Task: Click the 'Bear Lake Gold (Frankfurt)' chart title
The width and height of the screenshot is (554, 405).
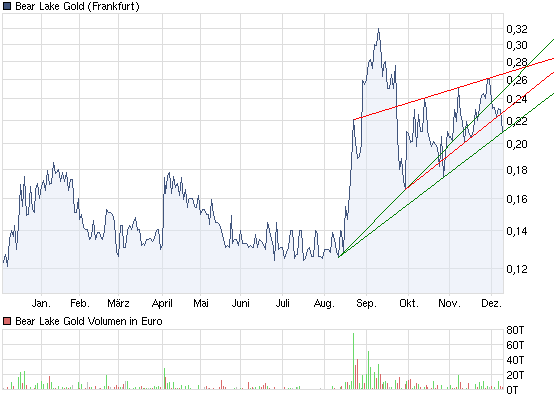Action: pos(77,6)
